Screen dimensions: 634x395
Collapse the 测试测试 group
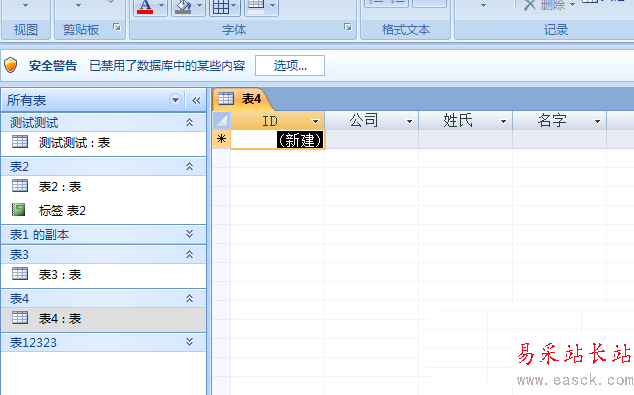tap(189, 123)
